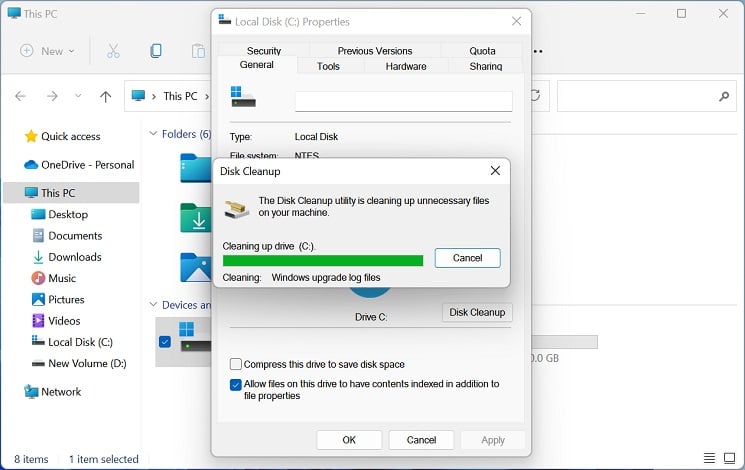Switch to the Hardware tab
745x470 pixels.
[x=406, y=66]
